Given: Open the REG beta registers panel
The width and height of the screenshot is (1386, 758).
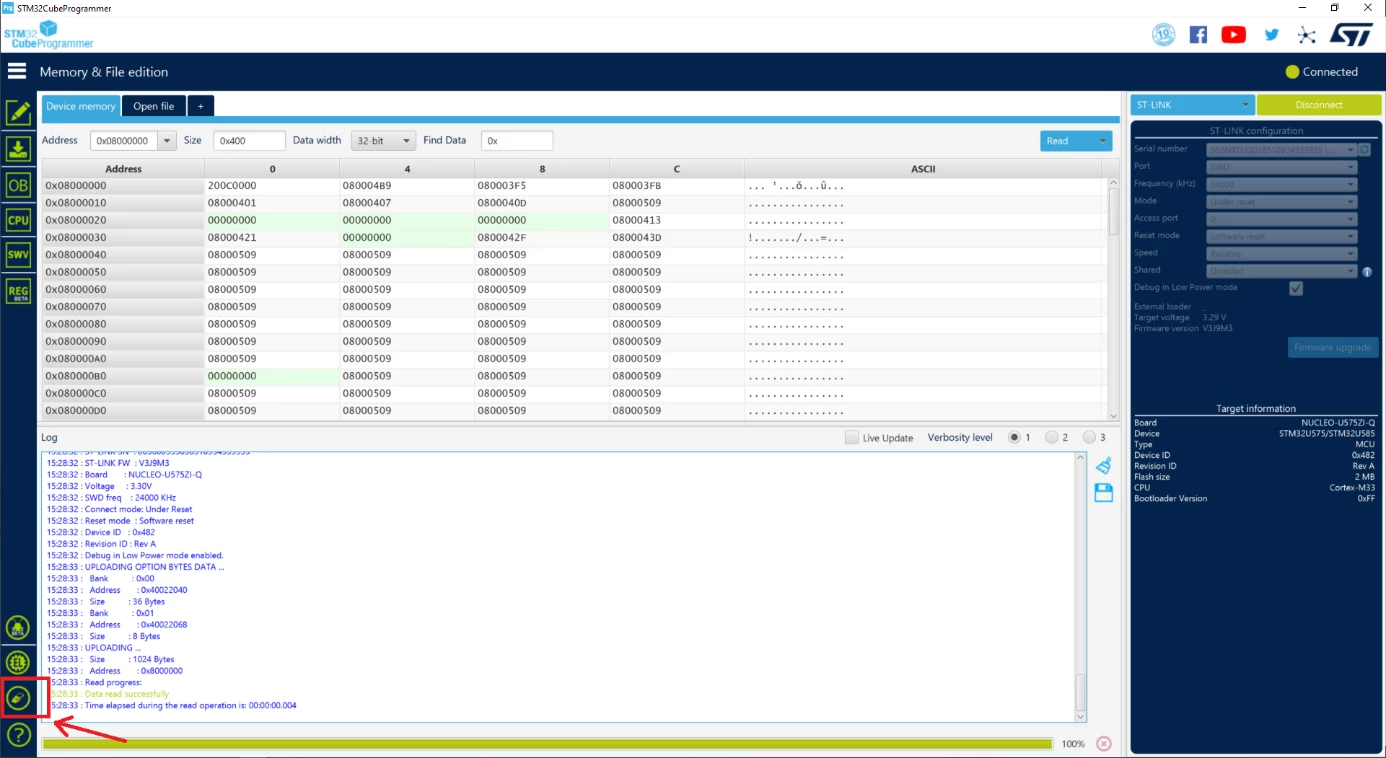Looking at the screenshot, I should pyautogui.click(x=18, y=291).
